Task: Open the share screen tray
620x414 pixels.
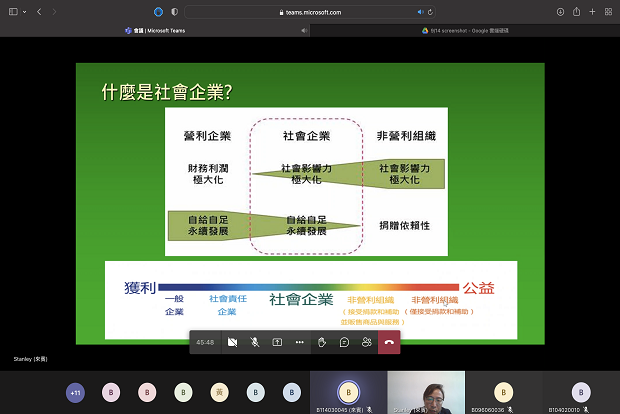Action: point(277,342)
